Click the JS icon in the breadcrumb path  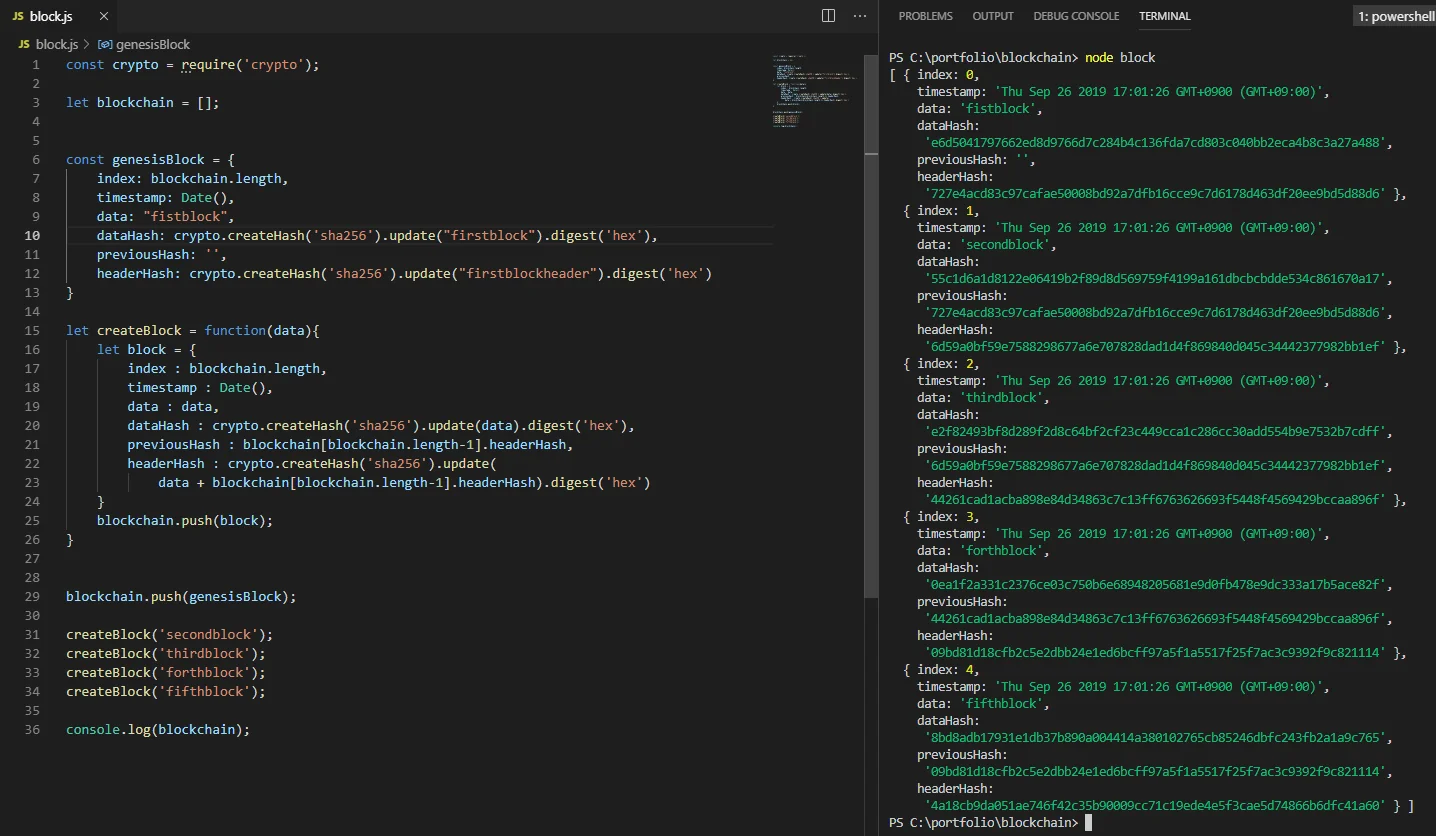click(x=24, y=45)
